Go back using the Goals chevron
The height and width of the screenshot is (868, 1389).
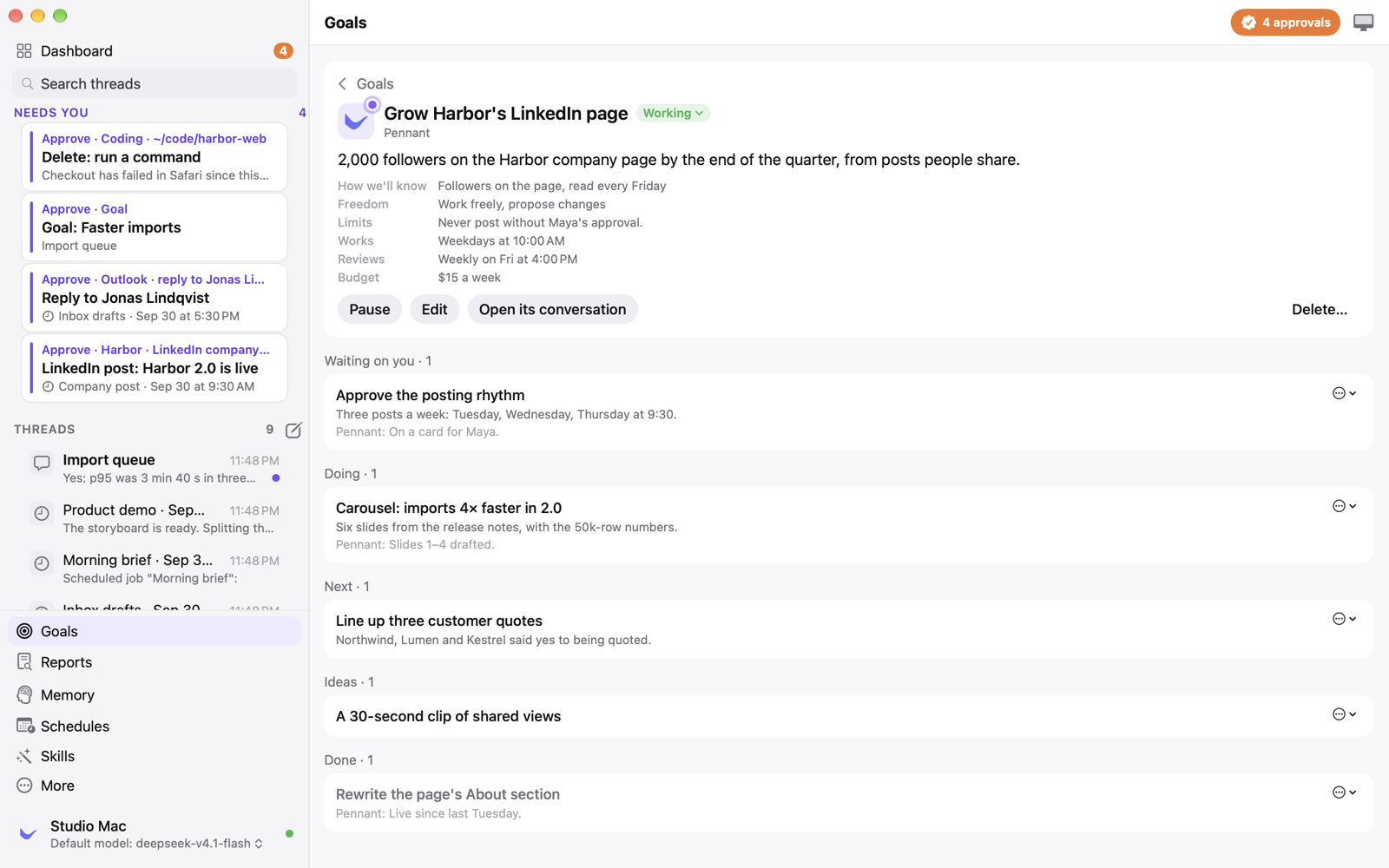click(x=342, y=84)
